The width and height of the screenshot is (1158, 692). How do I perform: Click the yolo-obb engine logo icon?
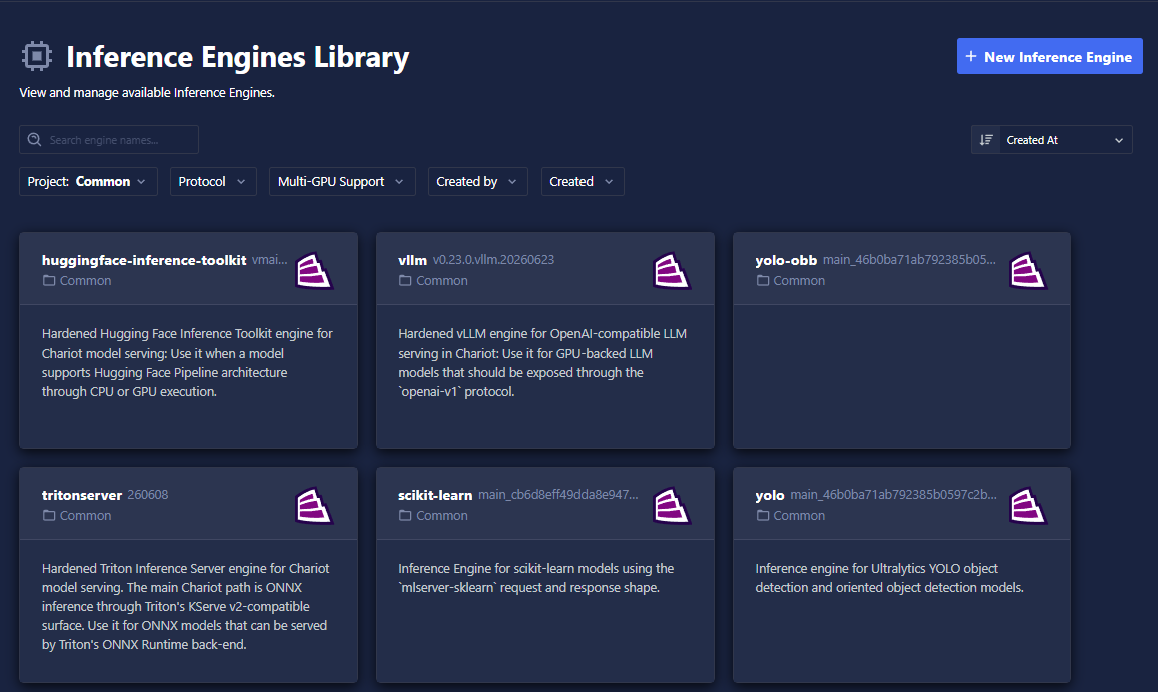click(1028, 271)
